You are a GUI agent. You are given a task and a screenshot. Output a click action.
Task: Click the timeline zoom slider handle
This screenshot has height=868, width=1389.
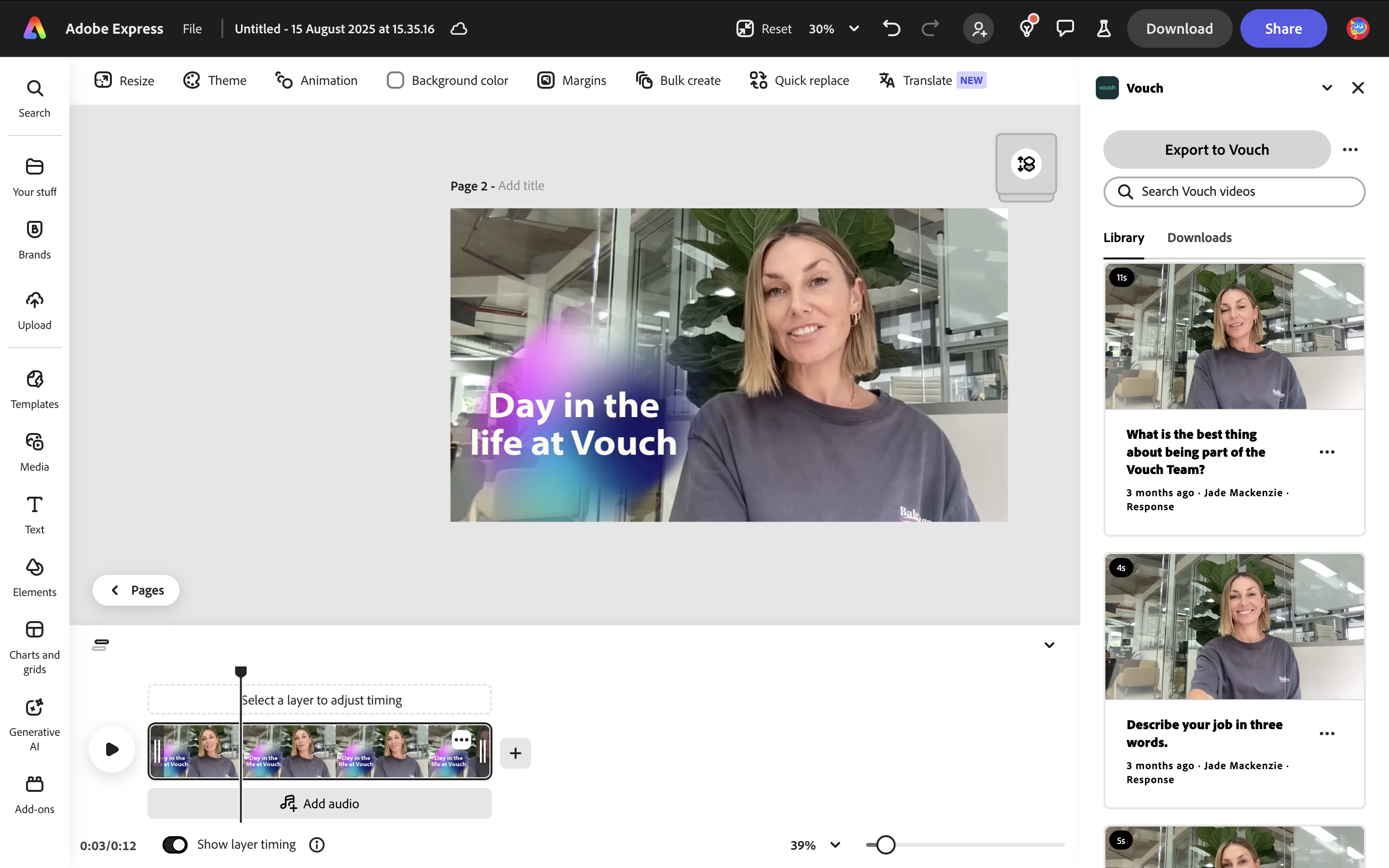click(x=885, y=844)
